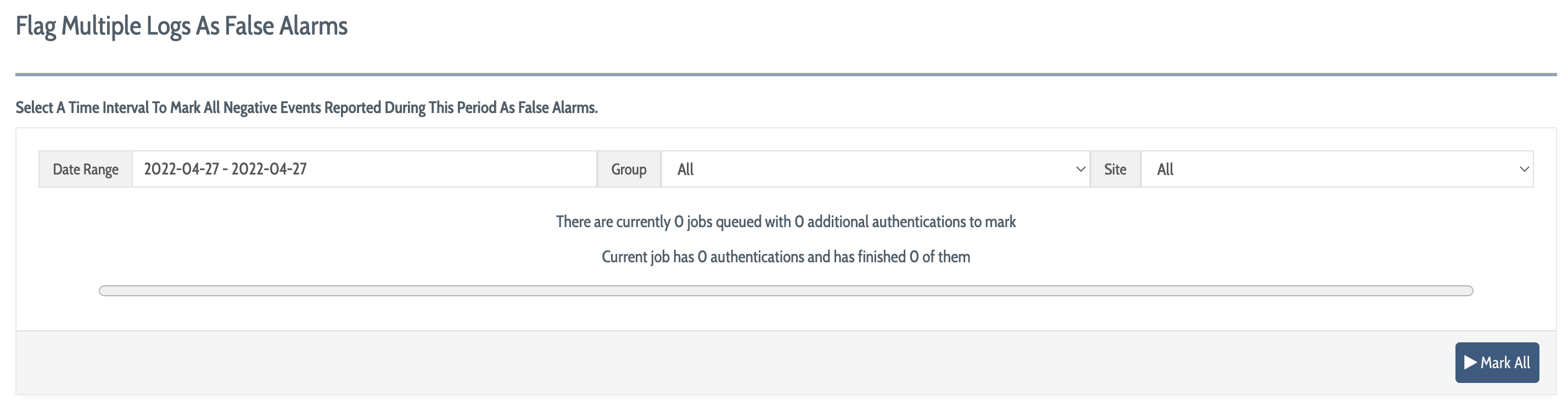This screenshot has height=406, width=1568.
Task: Click the All value in Group selector
Action: click(x=685, y=169)
